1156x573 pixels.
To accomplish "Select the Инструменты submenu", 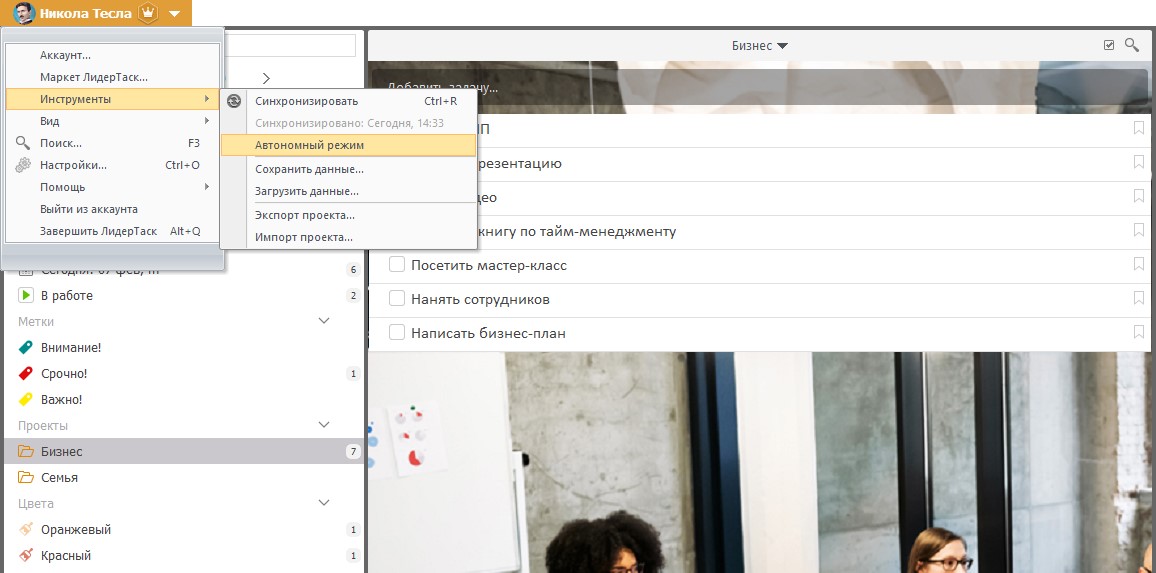I will (x=113, y=99).
